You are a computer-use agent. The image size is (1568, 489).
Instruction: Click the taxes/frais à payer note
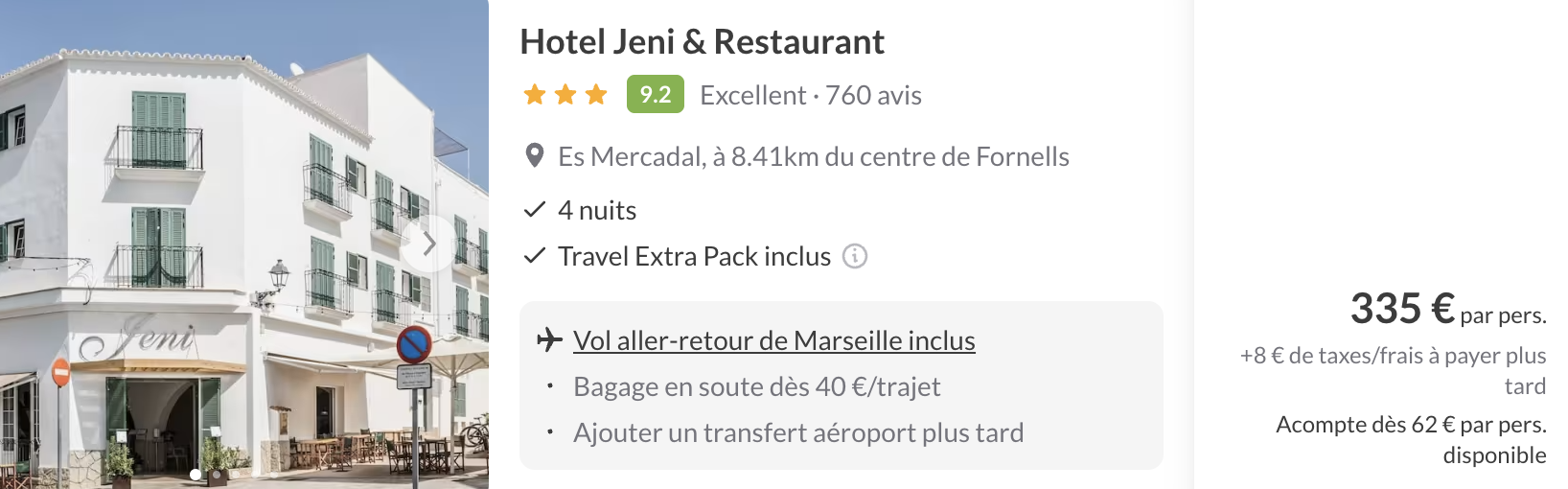point(1394,370)
